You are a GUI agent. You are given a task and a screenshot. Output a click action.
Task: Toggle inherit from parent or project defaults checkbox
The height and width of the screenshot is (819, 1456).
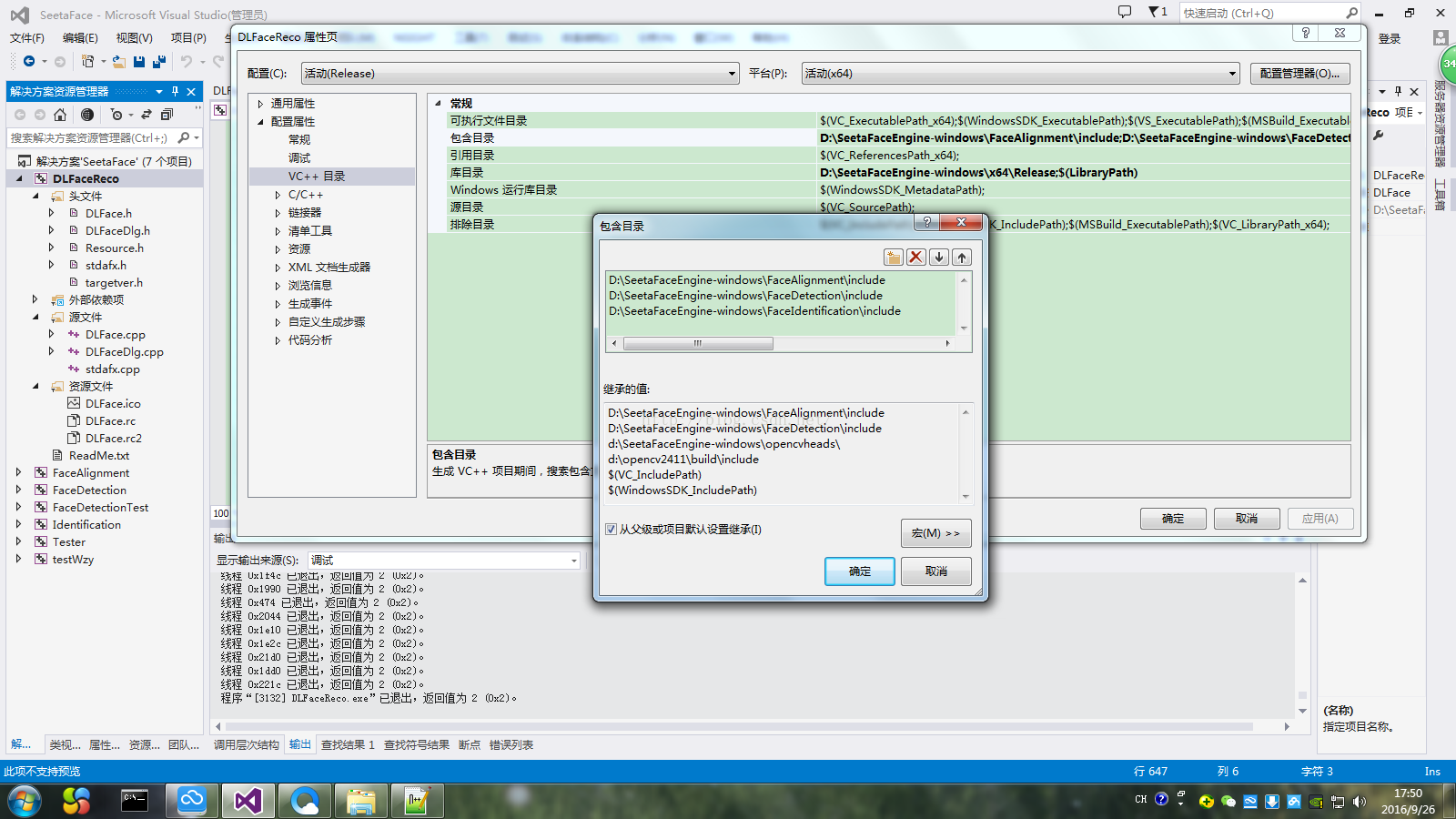click(x=612, y=529)
